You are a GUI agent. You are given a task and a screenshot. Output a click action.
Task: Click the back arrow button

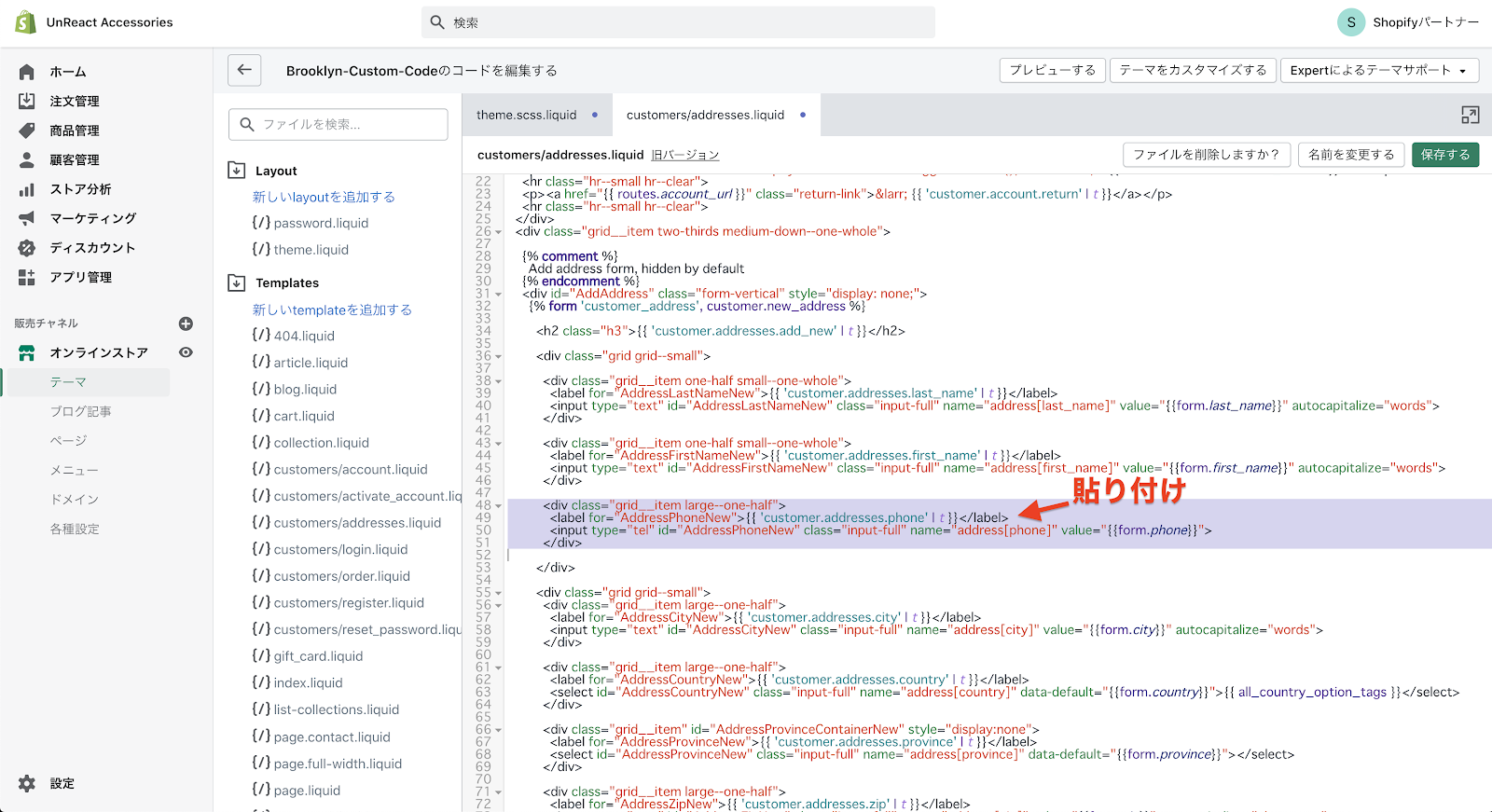click(x=244, y=70)
